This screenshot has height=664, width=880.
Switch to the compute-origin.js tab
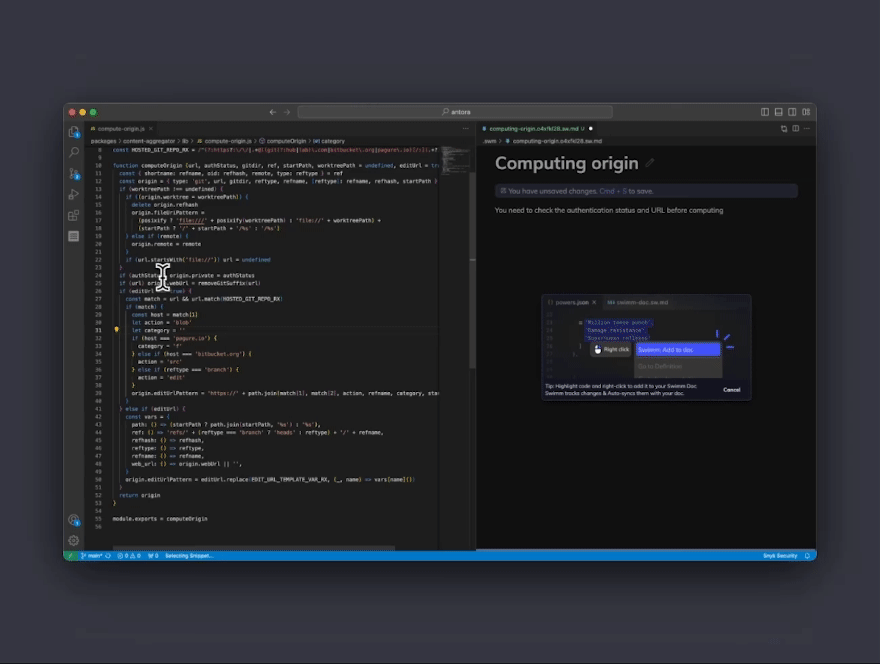(x=120, y=129)
